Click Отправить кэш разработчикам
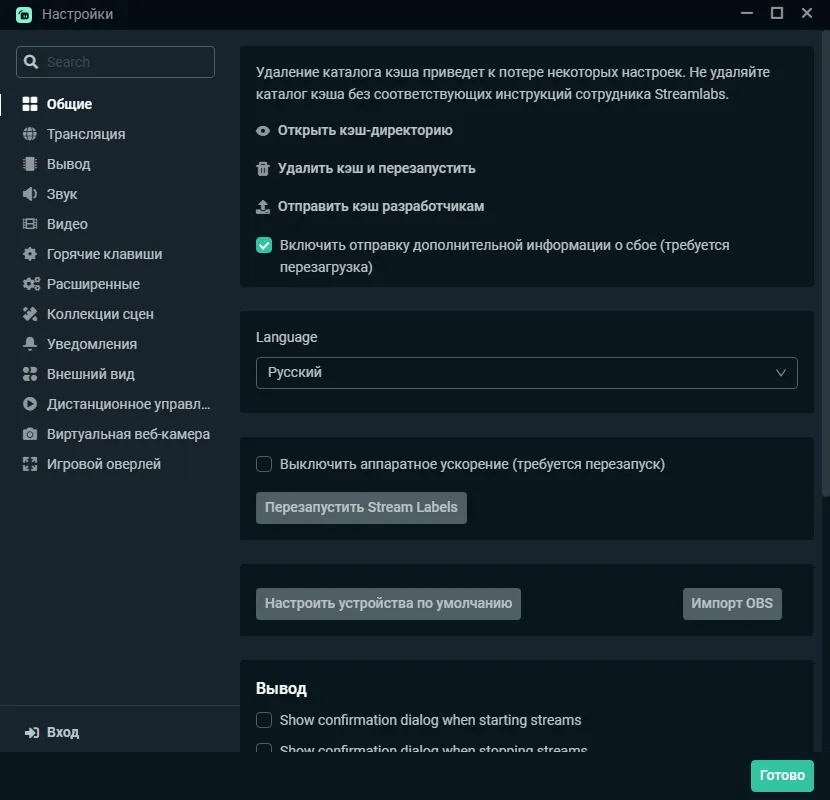 (x=381, y=206)
